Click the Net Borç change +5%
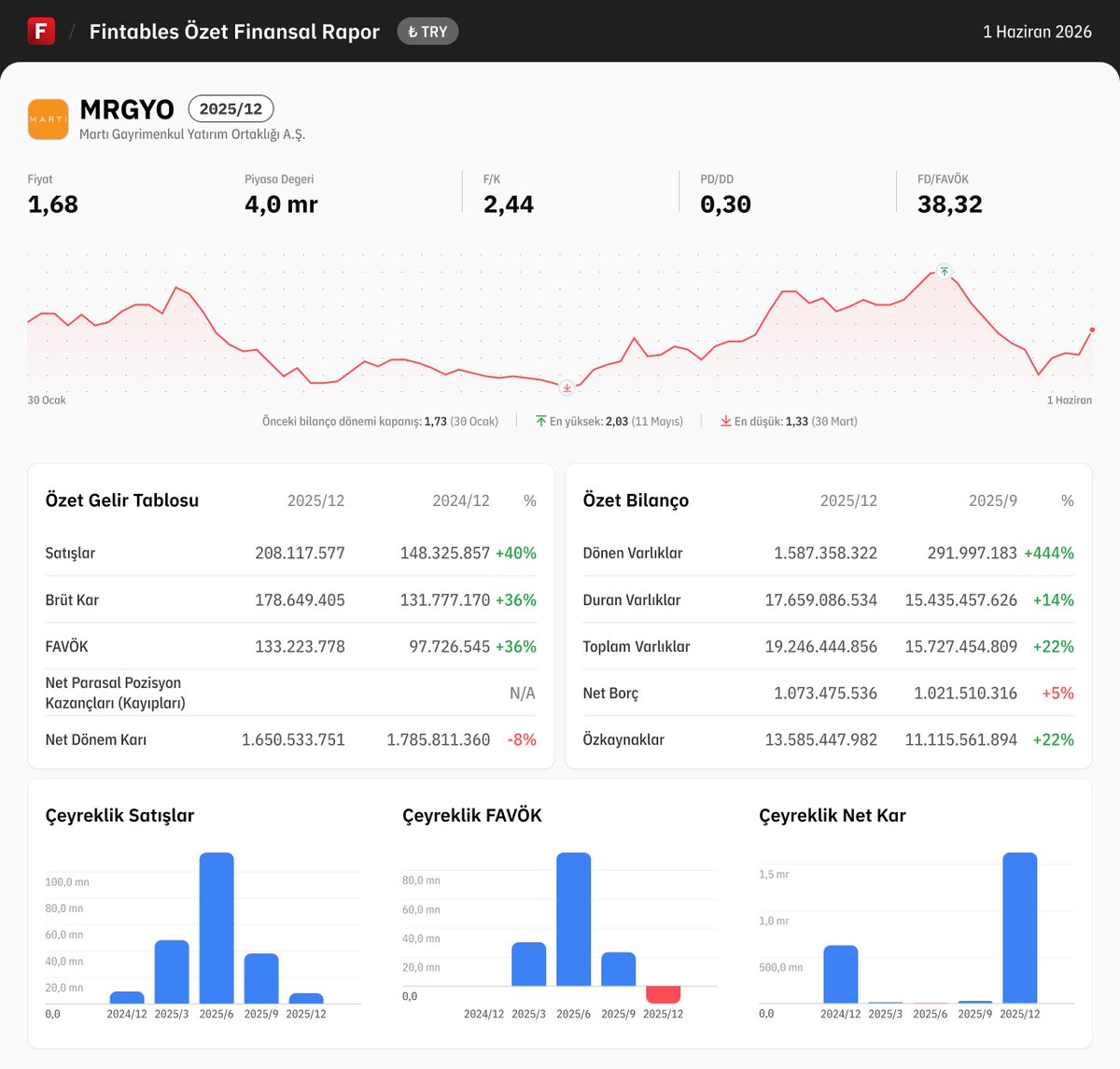Image resolution: width=1120 pixels, height=1069 pixels. [x=1057, y=693]
